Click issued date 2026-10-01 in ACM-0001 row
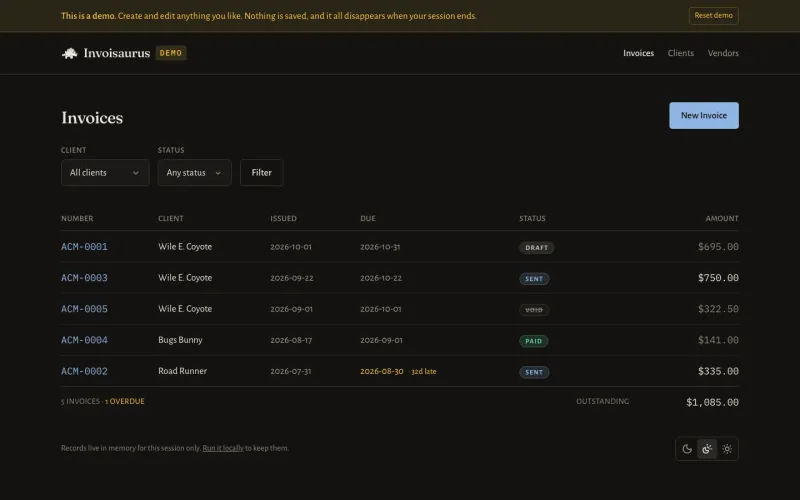 [x=291, y=247]
